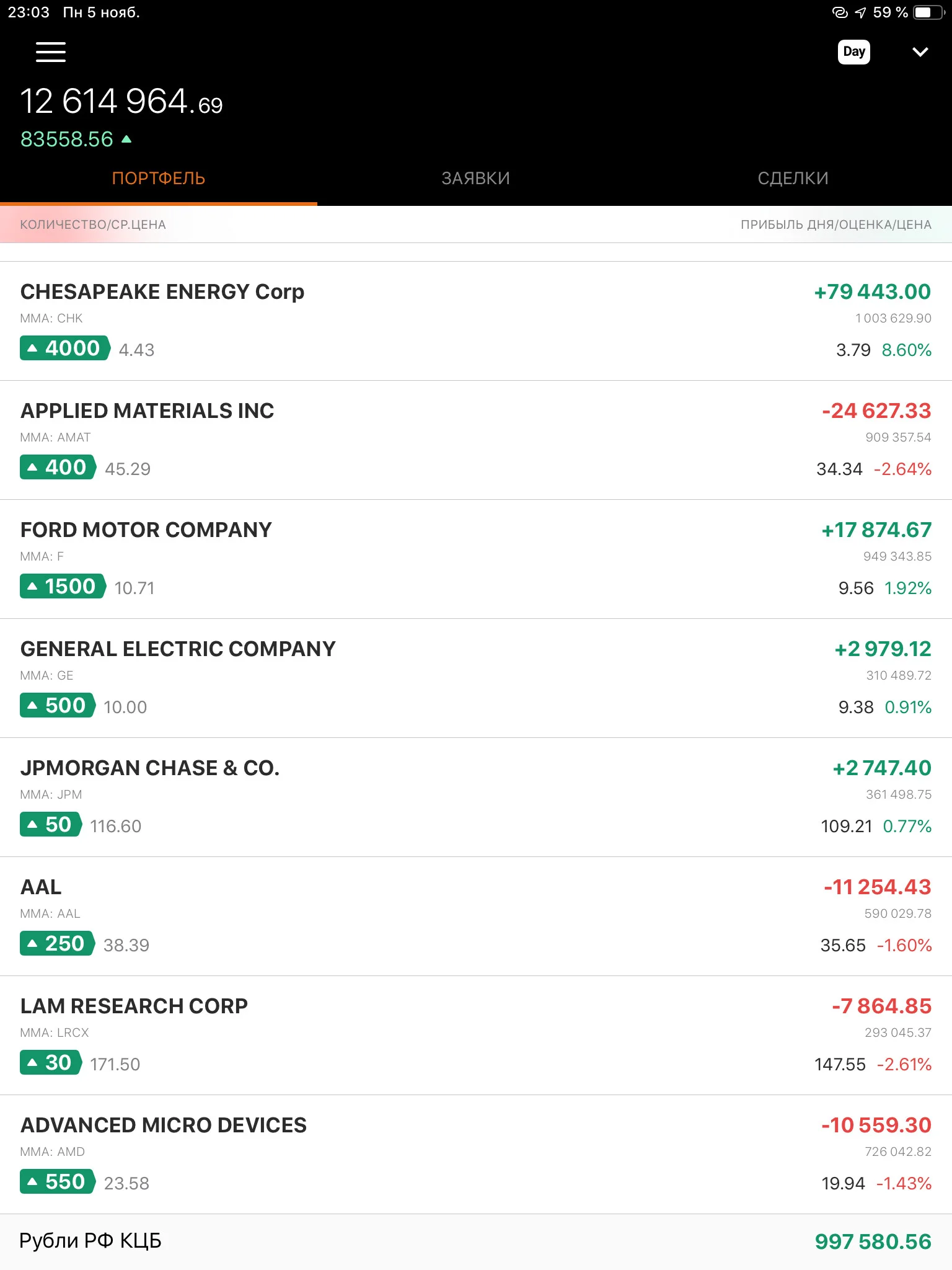Image resolution: width=952 pixels, height=1270 pixels.
Task: Tap AMD position valuation 726 042.82
Action: (898, 1152)
